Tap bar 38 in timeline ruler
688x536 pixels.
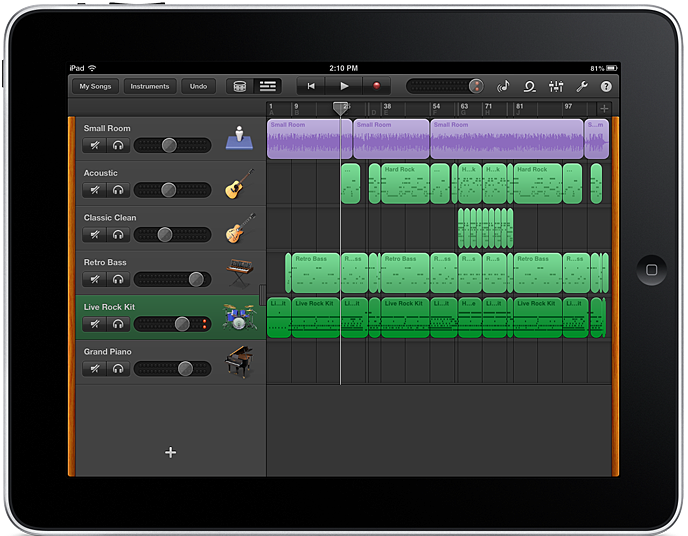(387, 106)
